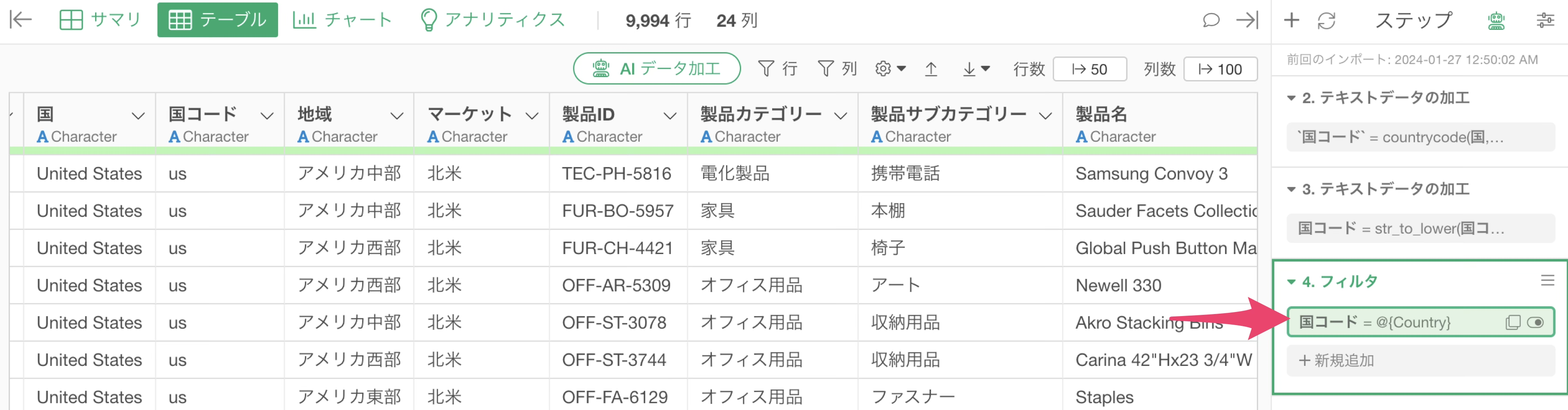Switch to the チャート tab
Image resolution: width=1568 pixels, height=410 pixels.
(x=342, y=20)
